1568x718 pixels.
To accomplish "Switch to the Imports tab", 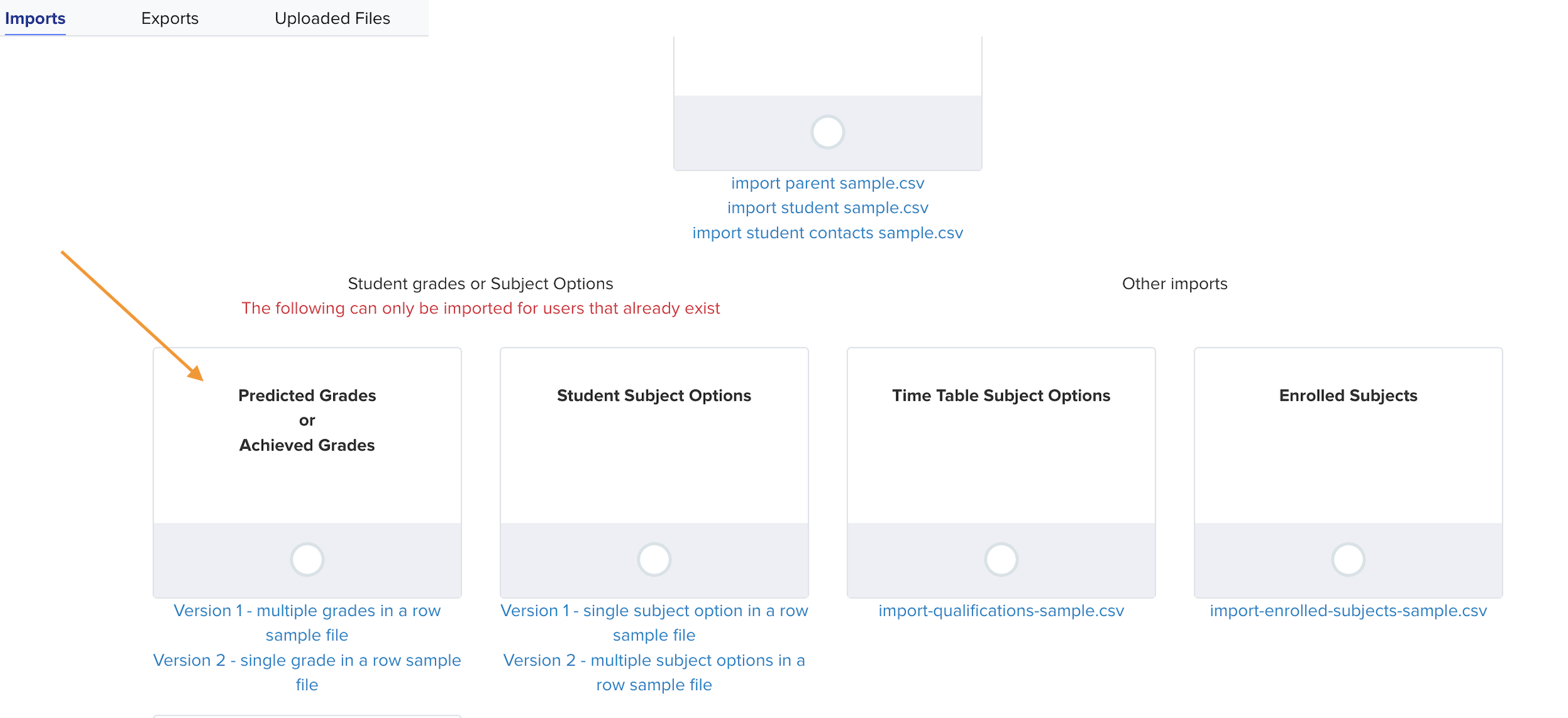I will pos(35,18).
